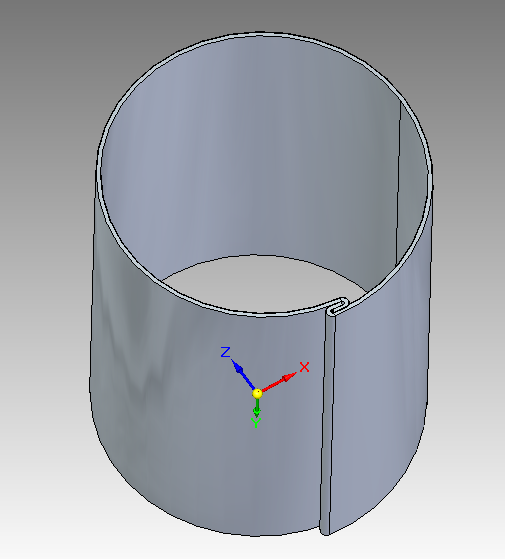Image resolution: width=505 pixels, height=559 pixels.
Task: Select the folded lock seam at the top rim
Action: click(x=337, y=307)
